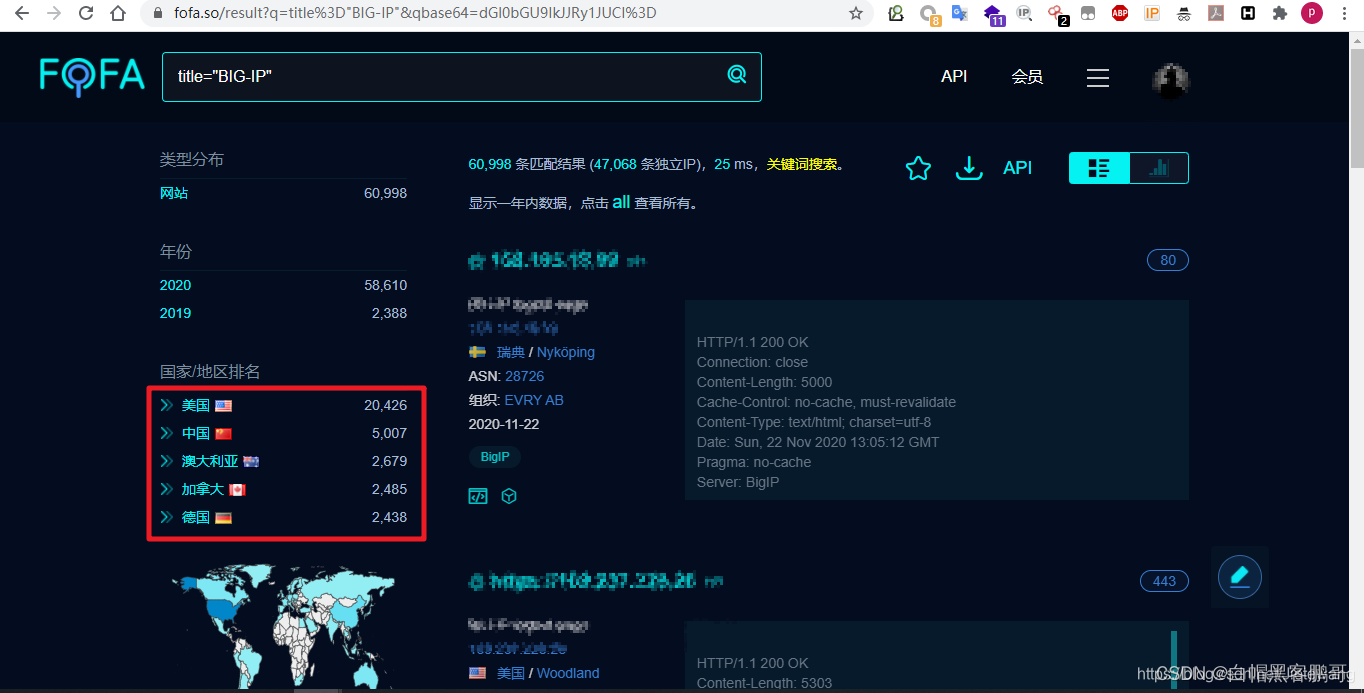Click the 美国 count 20,426
Screen dimensions: 1364x693
click(x=386, y=405)
